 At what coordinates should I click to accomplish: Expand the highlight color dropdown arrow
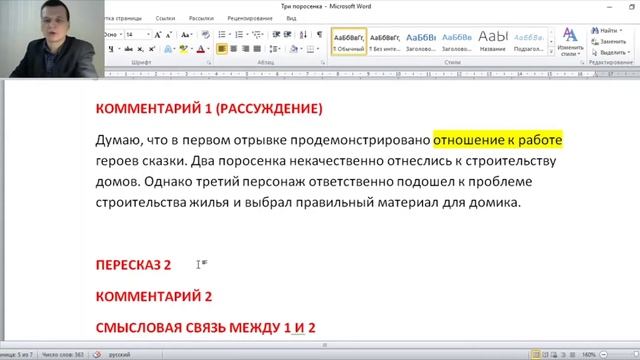click(191, 49)
